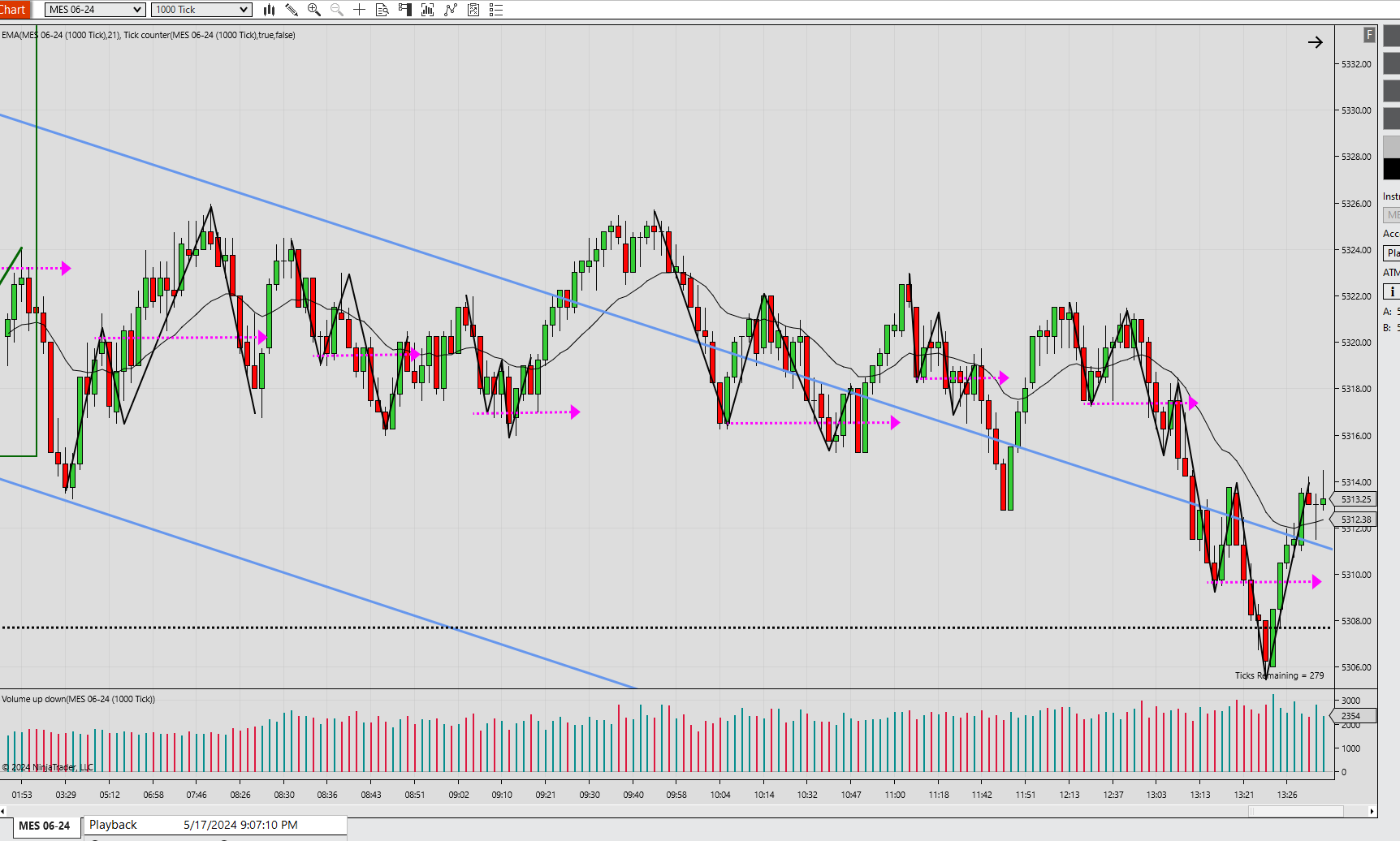Open the drawing tools pencil icon
The height and width of the screenshot is (841, 1400).
292,10
